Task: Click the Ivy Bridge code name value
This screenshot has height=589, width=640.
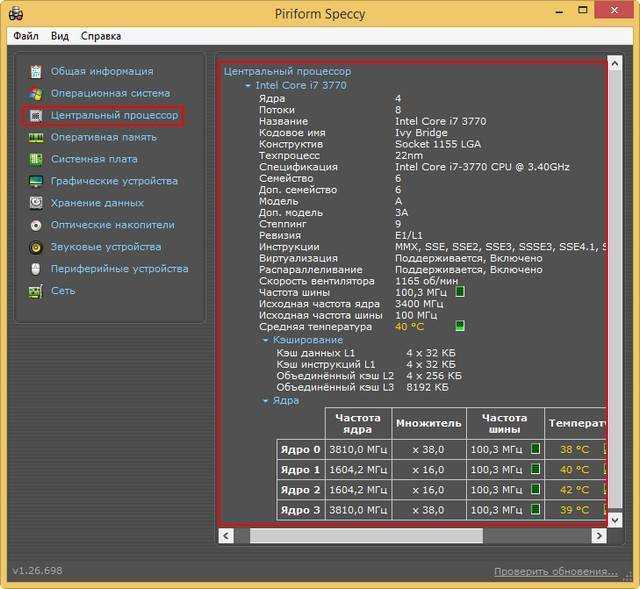Action: pos(421,133)
